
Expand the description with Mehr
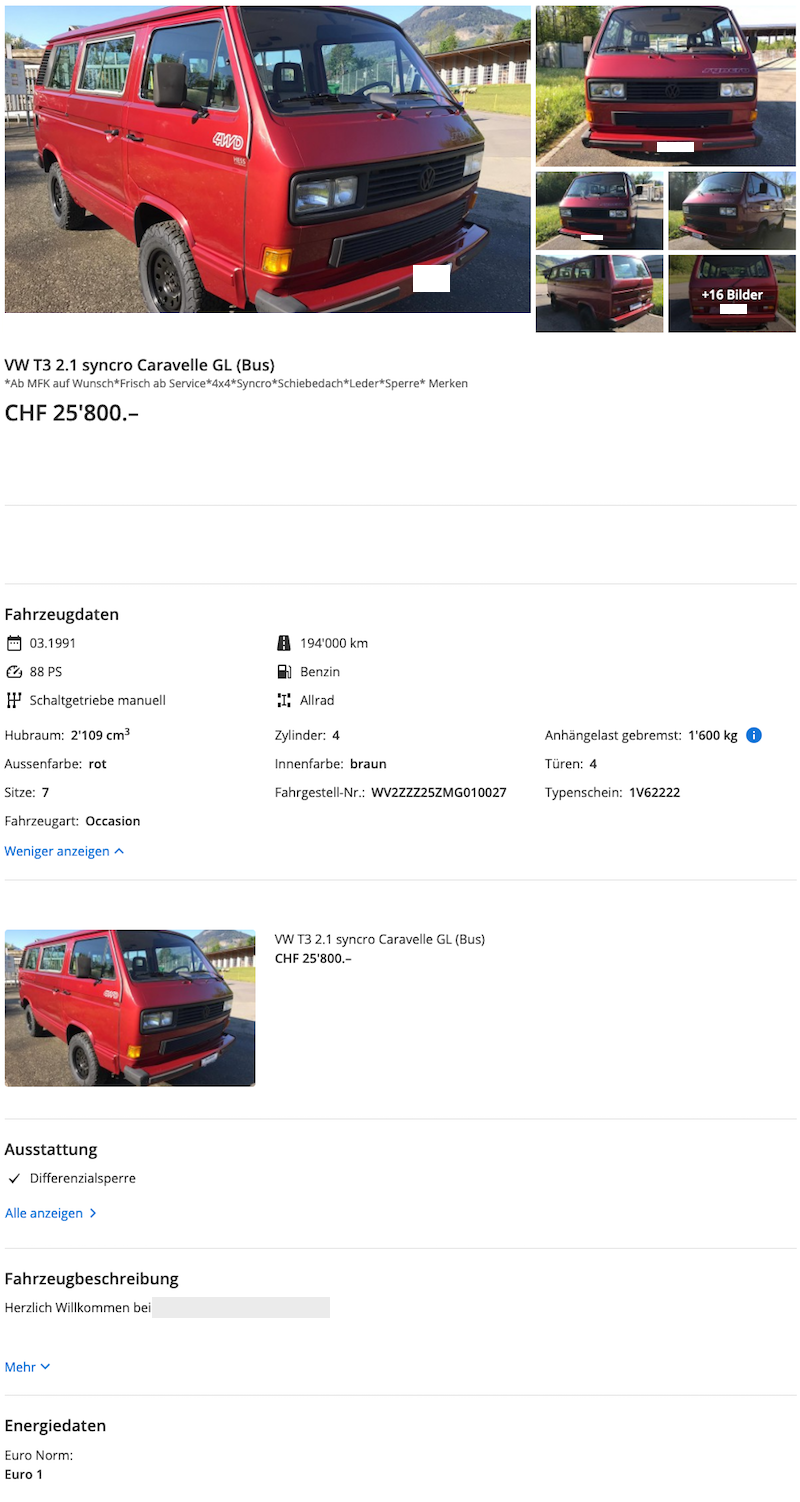pos(27,1367)
